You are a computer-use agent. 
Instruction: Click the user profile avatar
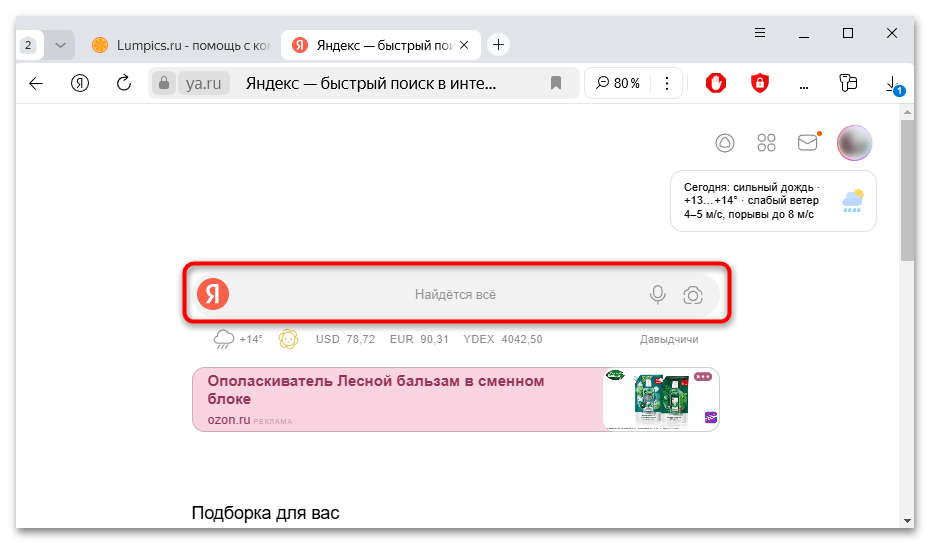[854, 143]
